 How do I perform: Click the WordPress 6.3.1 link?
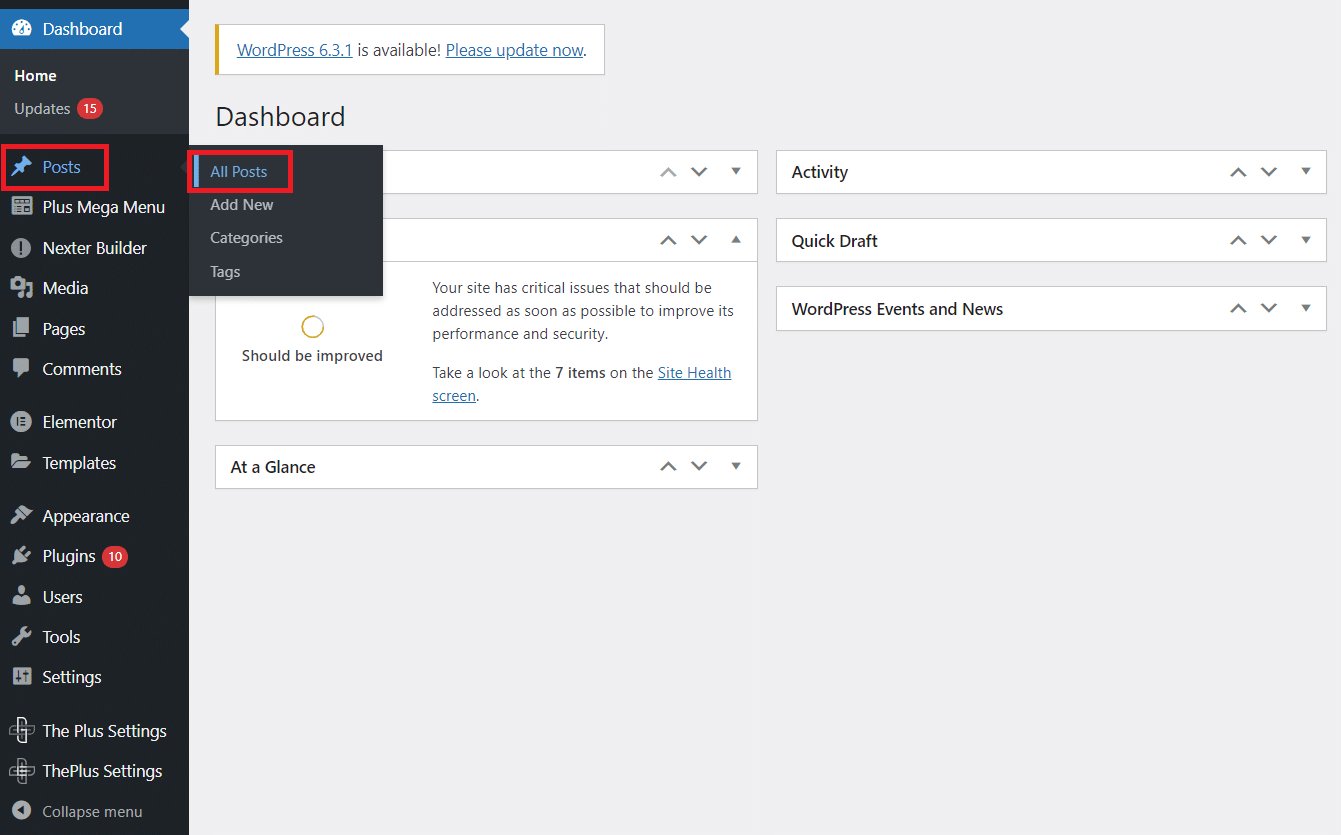[x=295, y=50]
